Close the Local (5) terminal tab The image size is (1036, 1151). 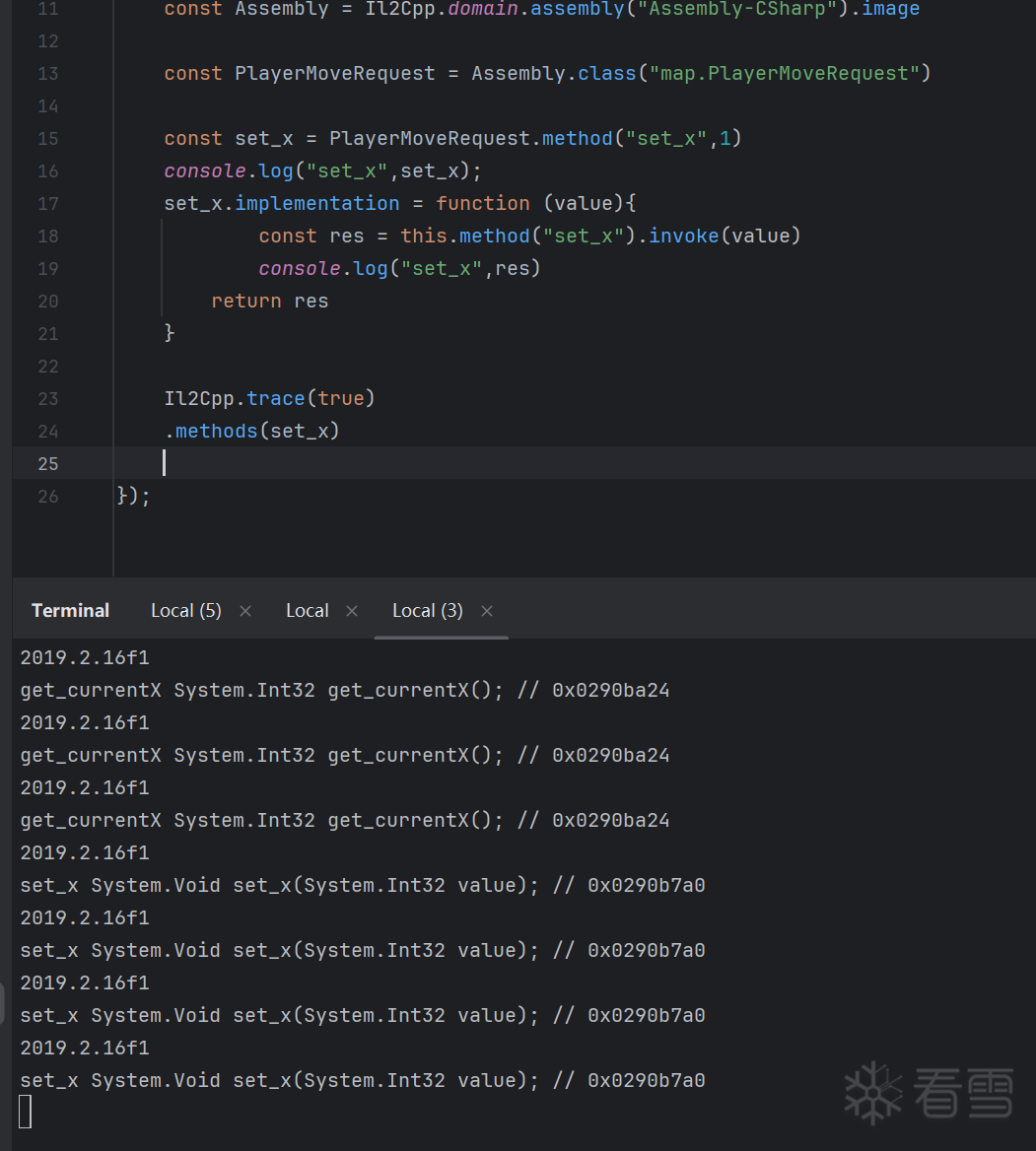(245, 611)
